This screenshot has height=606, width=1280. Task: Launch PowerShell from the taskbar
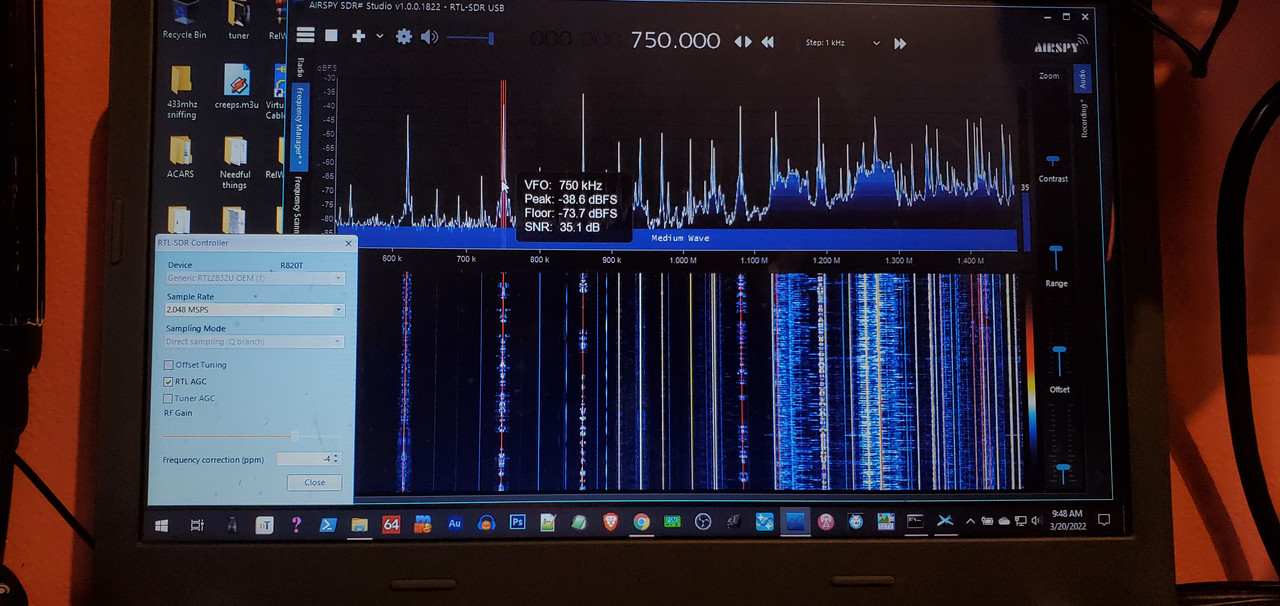coord(326,523)
